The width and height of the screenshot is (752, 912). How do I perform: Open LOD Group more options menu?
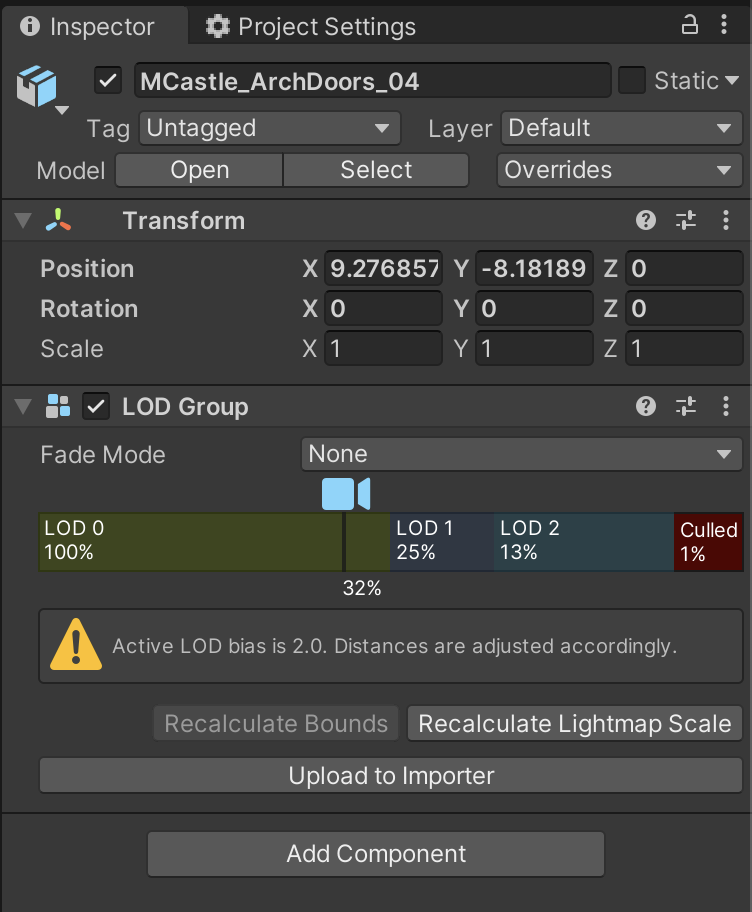[727, 406]
